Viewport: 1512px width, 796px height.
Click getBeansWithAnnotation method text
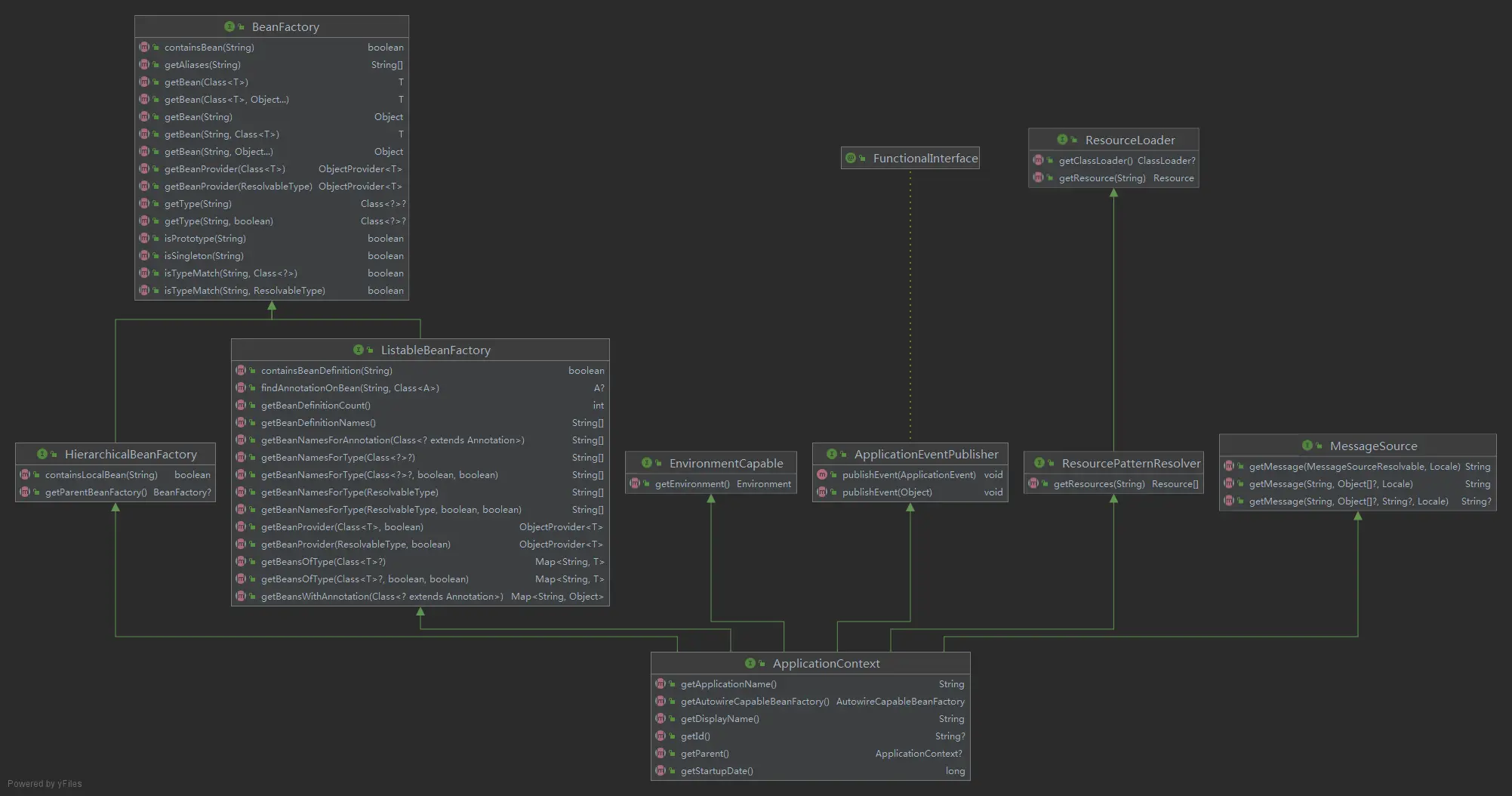point(382,596)
